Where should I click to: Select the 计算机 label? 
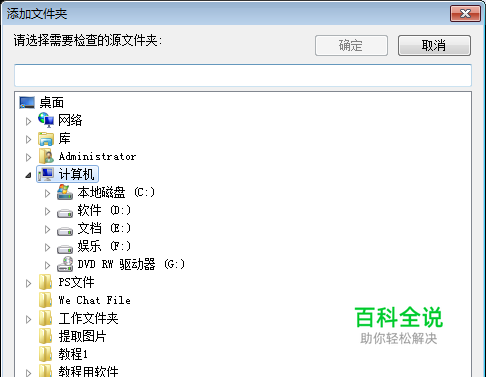[x=77, y=174]
